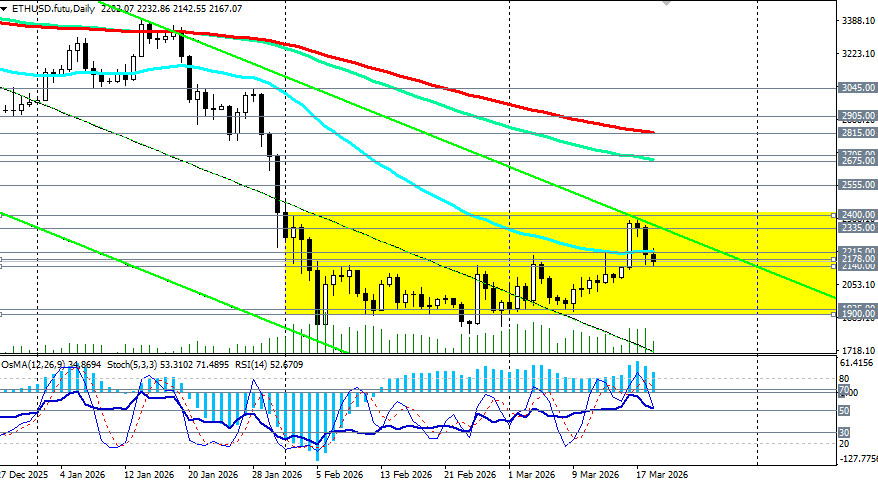The height and width of the screenshot is (485, 878).
Task: Select the high value 2232.86 in header
Action: (x=155, y=9)
